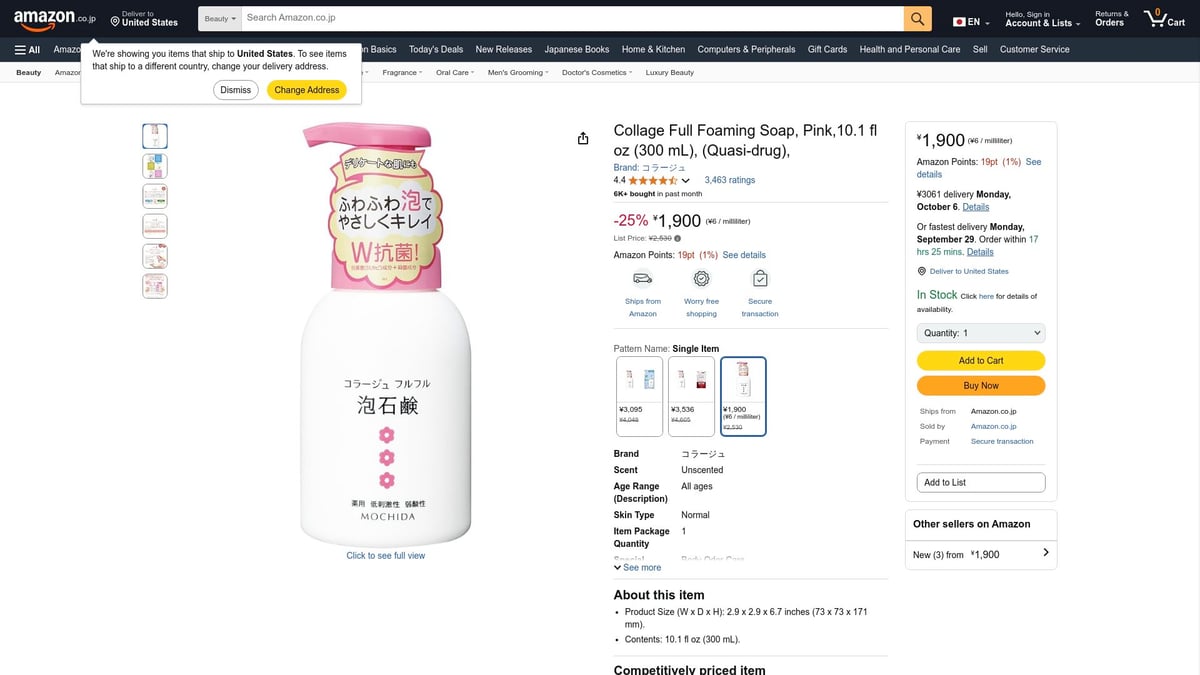Viewport: 1200px width, 675px height.
Task: Click the Secure transaction icon
Action: coord(760,279)
